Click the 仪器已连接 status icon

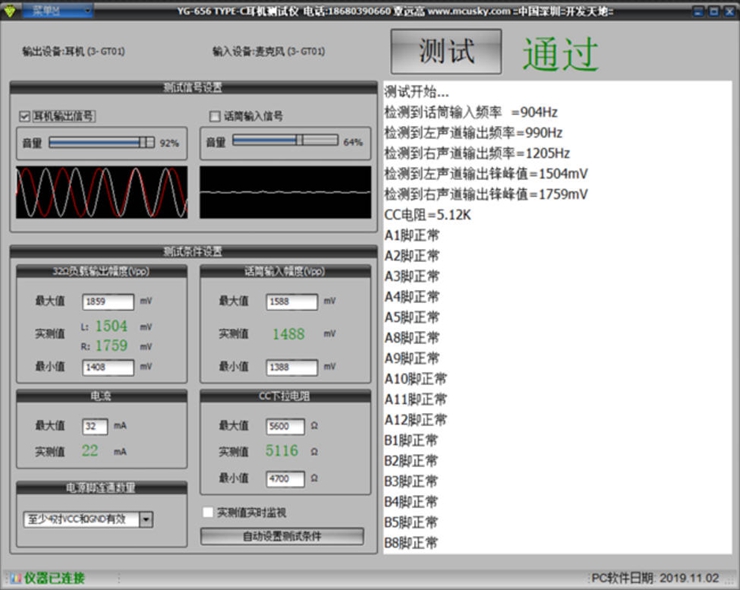click(x=16, y=578)
